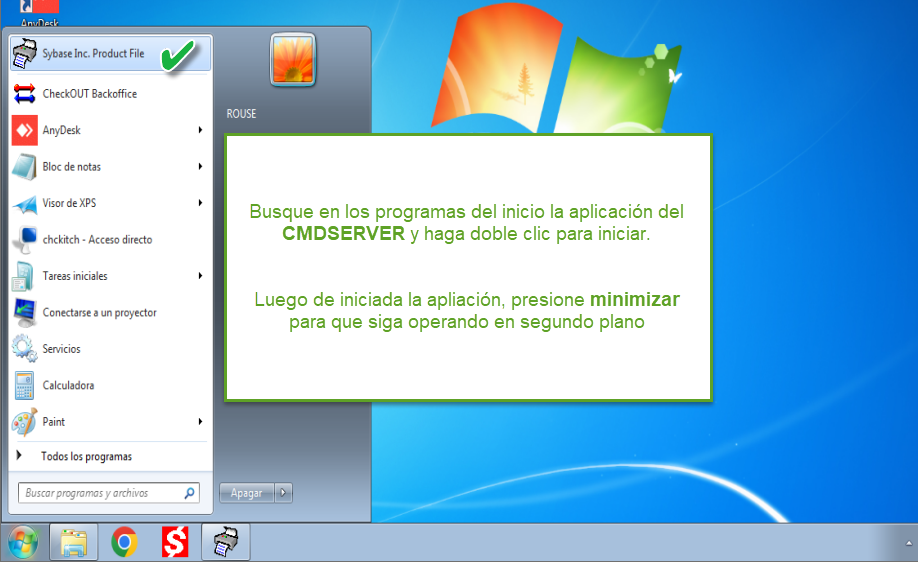Click the Servicios gears icon
Viewport: 918px width, 562px height.
(x=25, y=349)
